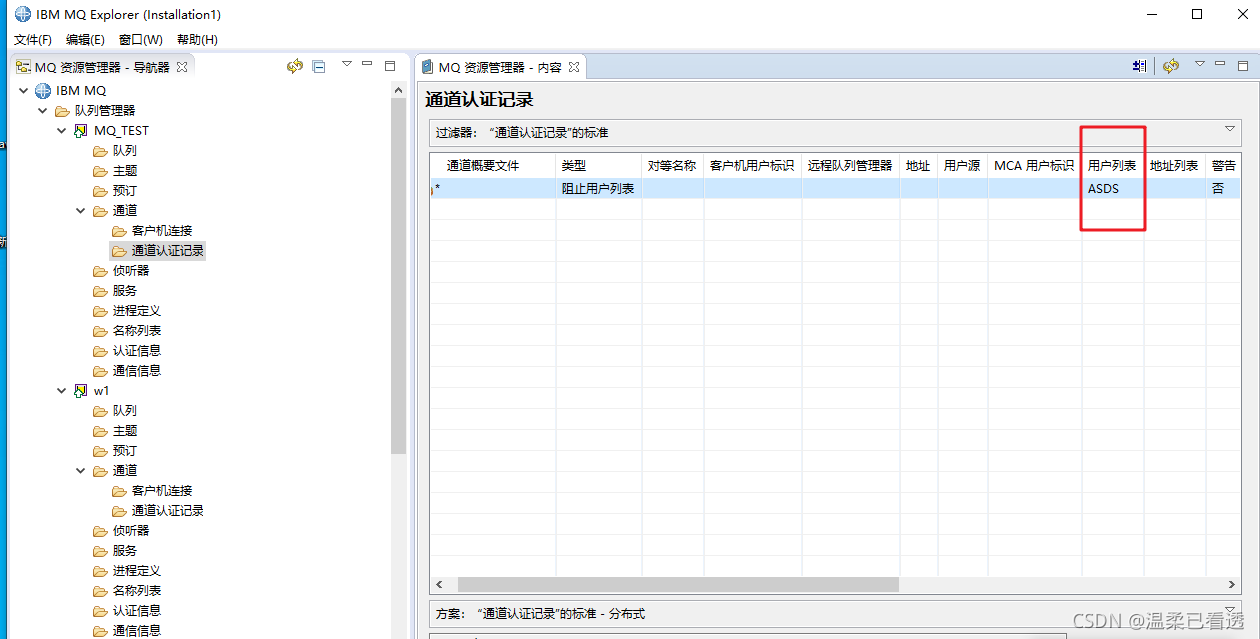
Task: Open 主题 folder under w1
Action: pyautogui.click(x=125, y=431)
